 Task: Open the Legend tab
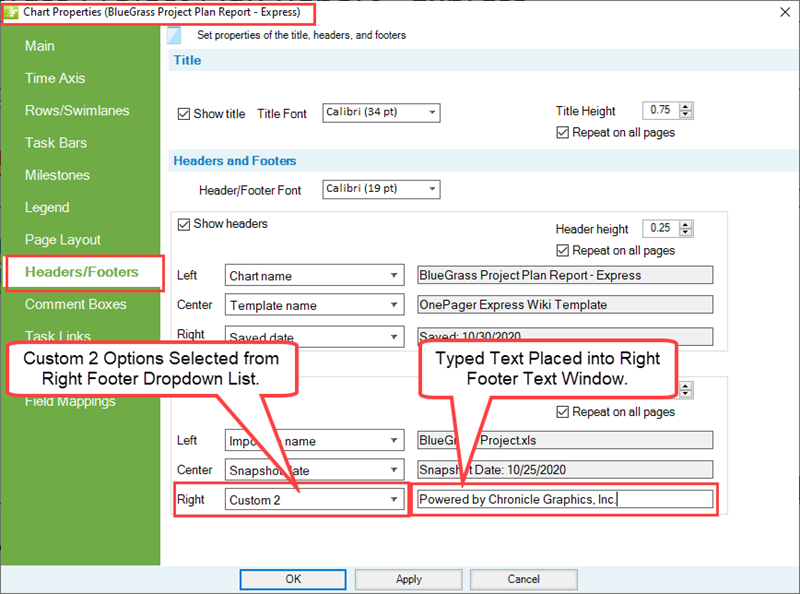[x=47, y=208]
